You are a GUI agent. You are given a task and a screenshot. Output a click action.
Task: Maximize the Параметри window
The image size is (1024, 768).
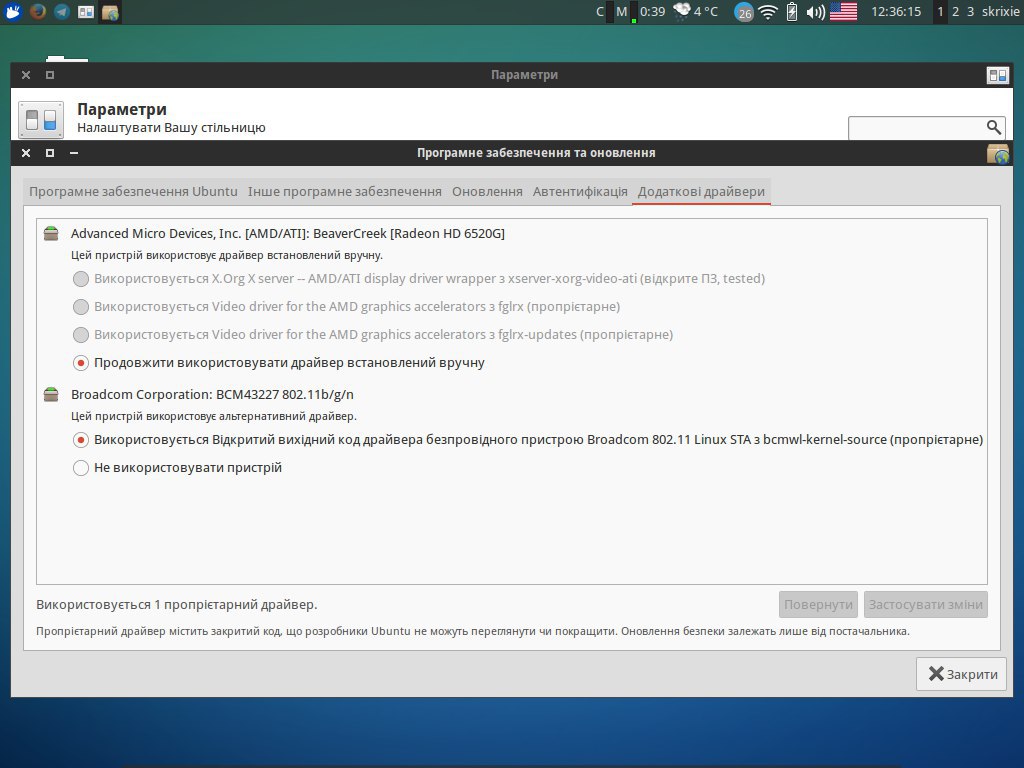(50, 75)
